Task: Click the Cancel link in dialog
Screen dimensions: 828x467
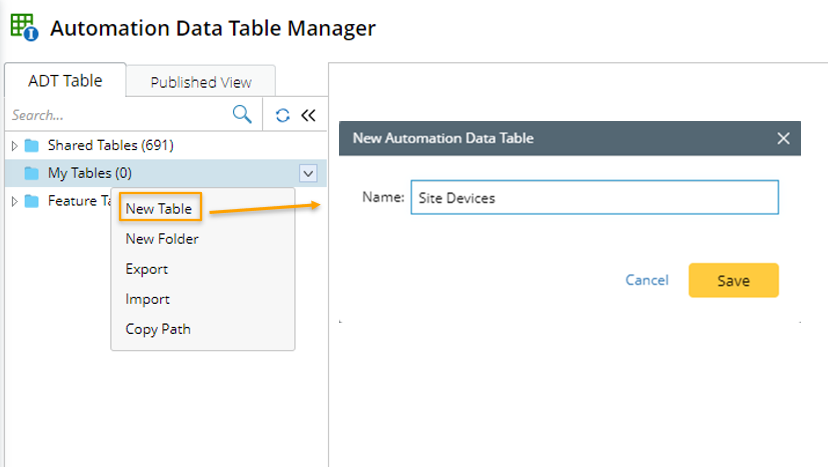Action: (647, 280)
